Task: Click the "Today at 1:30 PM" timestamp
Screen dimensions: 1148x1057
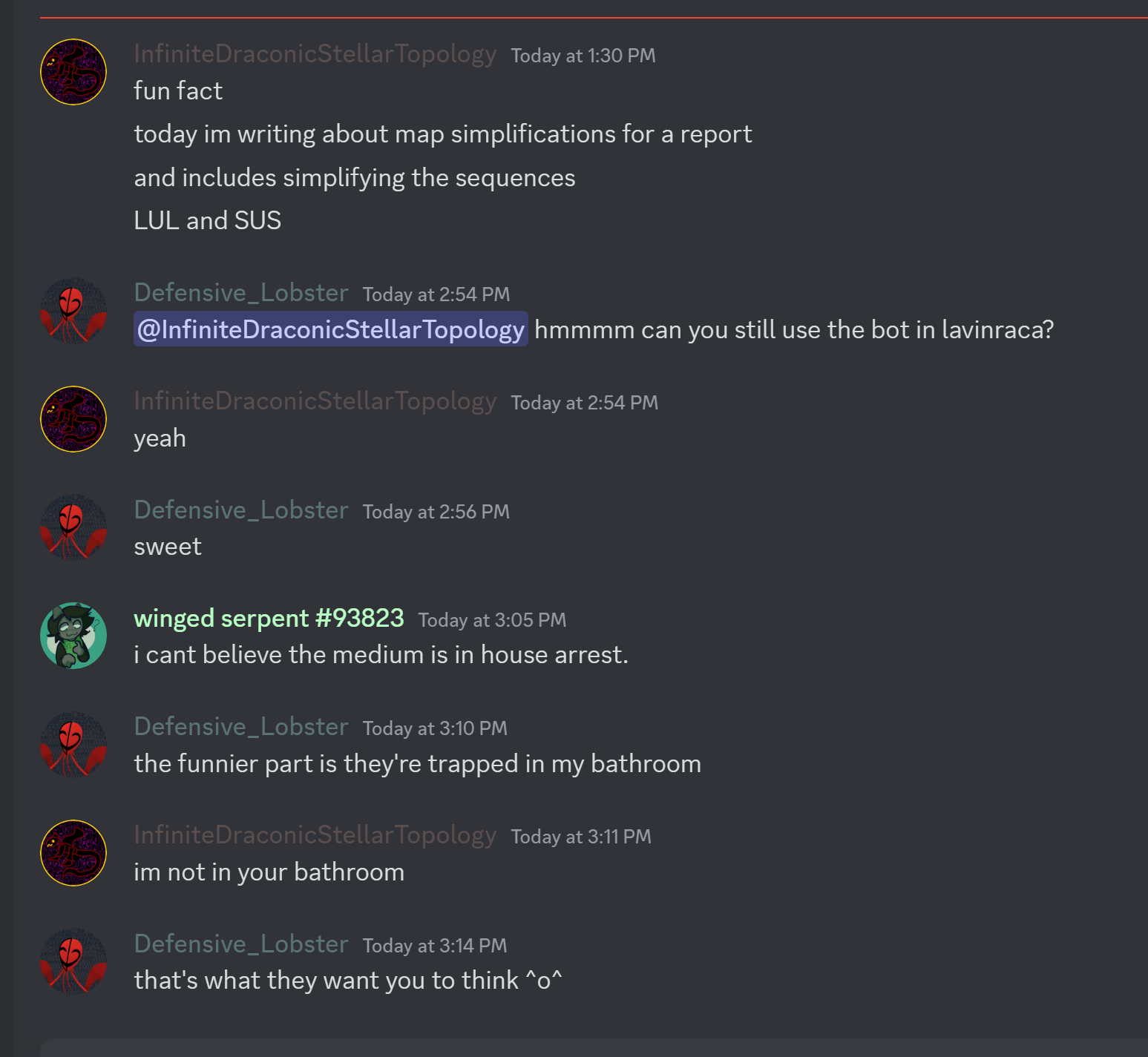Action: 583,56
